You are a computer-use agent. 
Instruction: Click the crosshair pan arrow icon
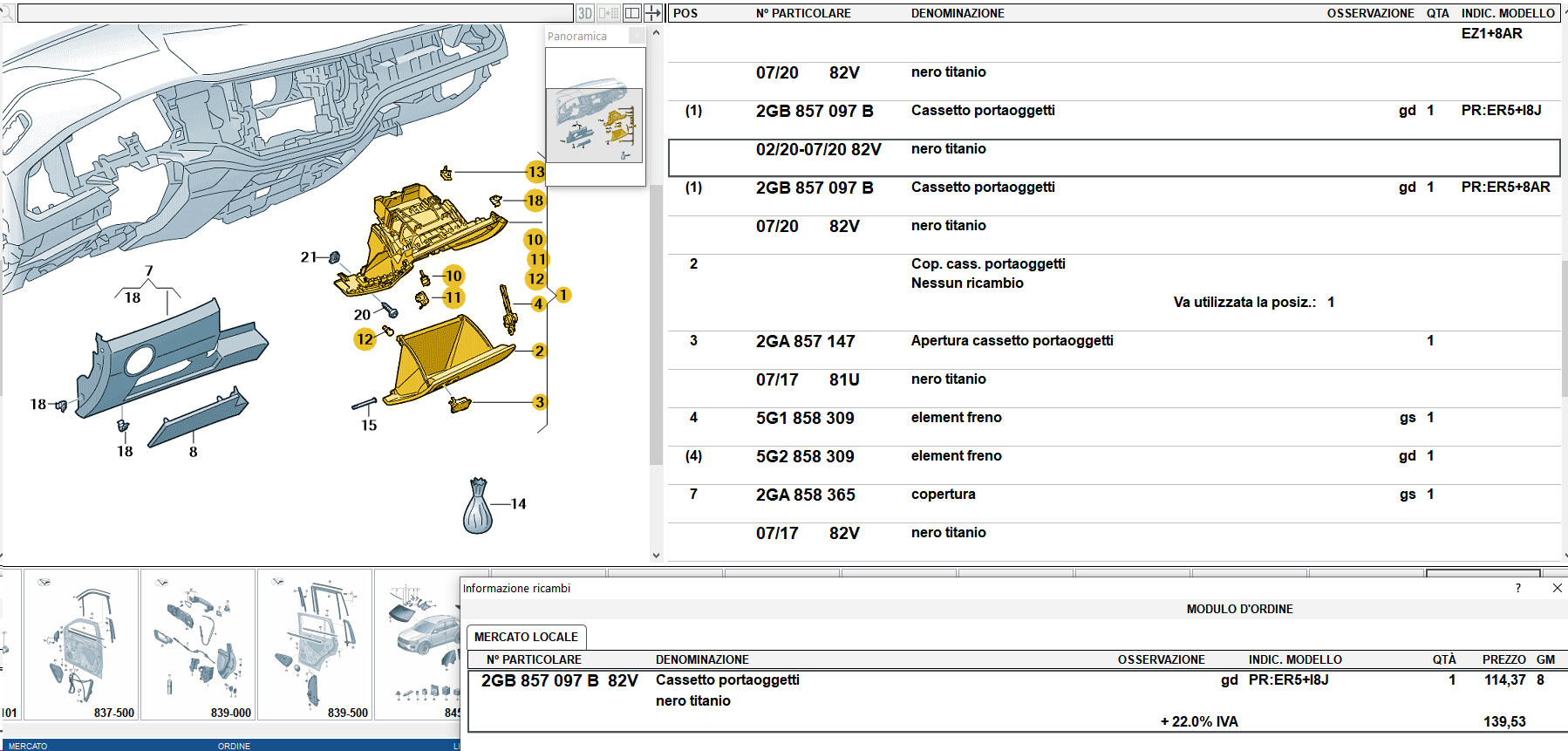pyautogui.click(x=653, y=13)
